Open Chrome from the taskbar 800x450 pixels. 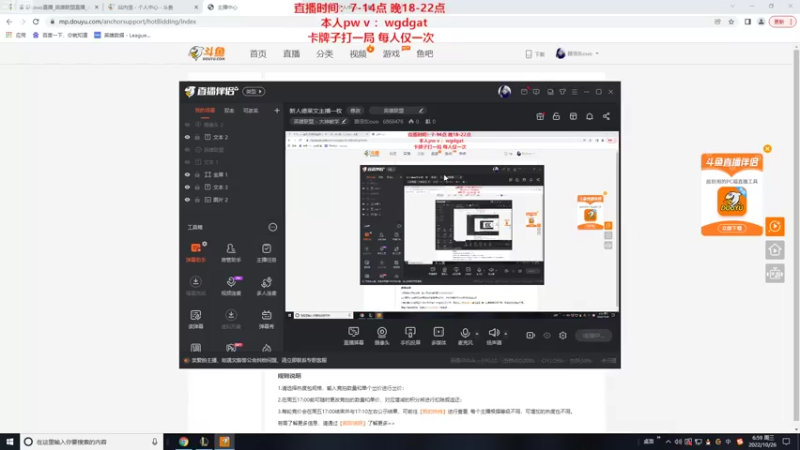[183, 442]
